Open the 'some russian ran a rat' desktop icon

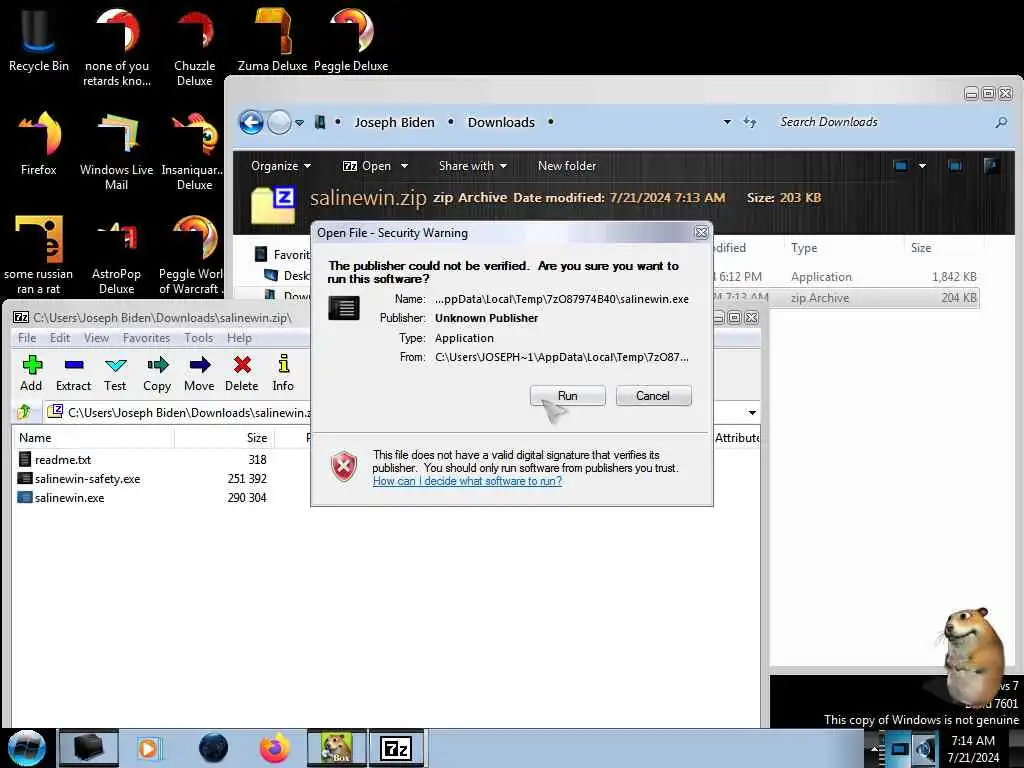click(x=39, y=256)
